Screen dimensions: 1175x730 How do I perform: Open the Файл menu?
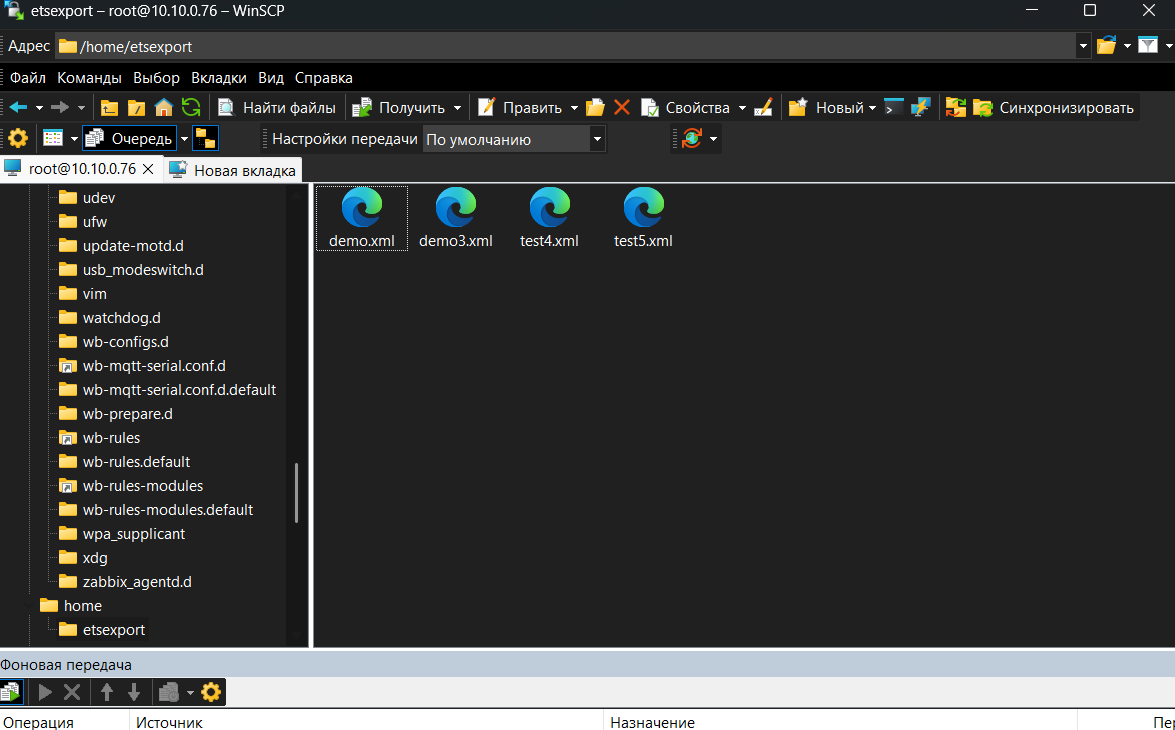click(x=28, y=78)
